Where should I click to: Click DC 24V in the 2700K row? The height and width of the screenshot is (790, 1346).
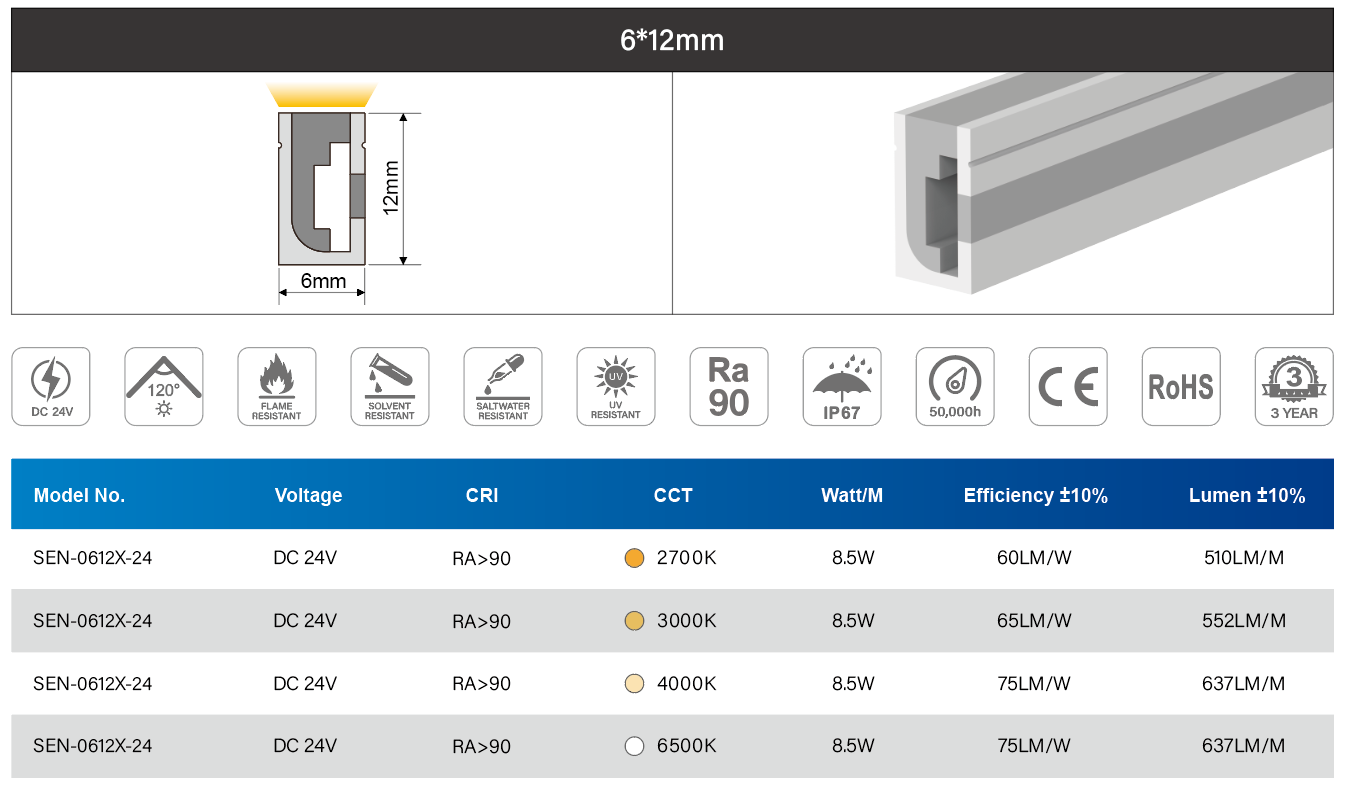click(305, 558)
